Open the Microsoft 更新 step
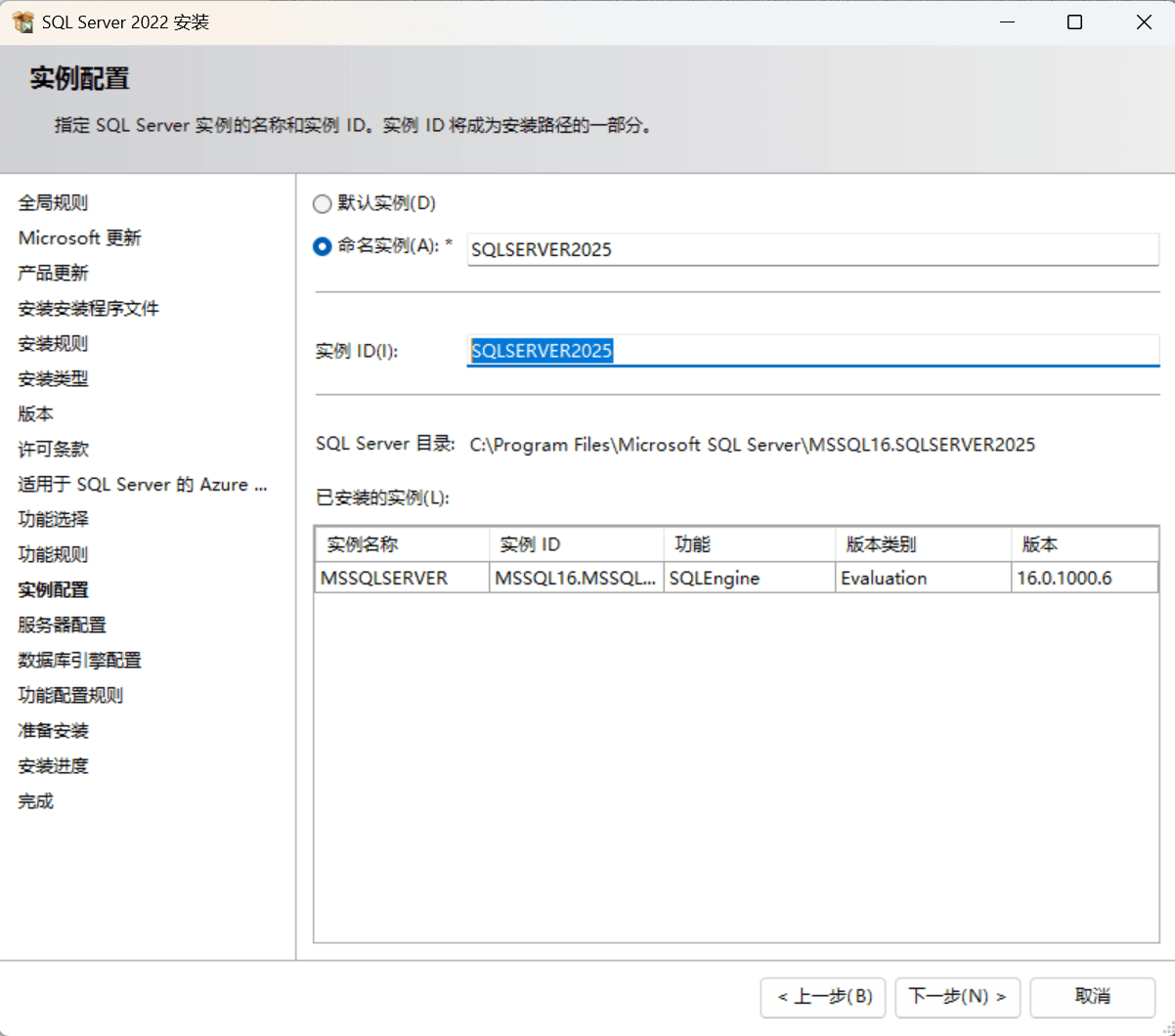Image resolution: width=1175 pixels, height=1036 pixels. click(x=79, y=237)
